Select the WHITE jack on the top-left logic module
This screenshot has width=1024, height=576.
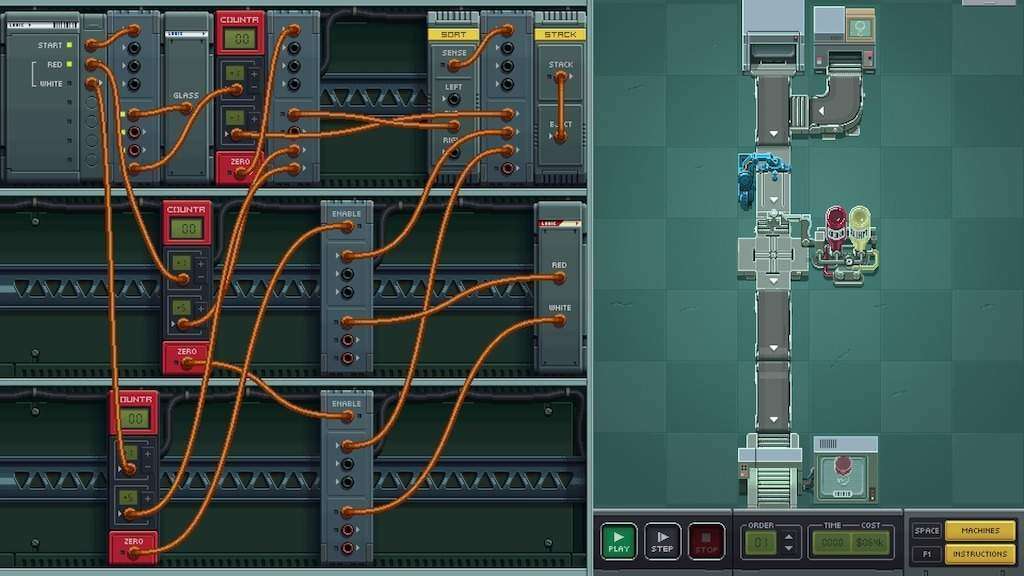pos(92,84)
